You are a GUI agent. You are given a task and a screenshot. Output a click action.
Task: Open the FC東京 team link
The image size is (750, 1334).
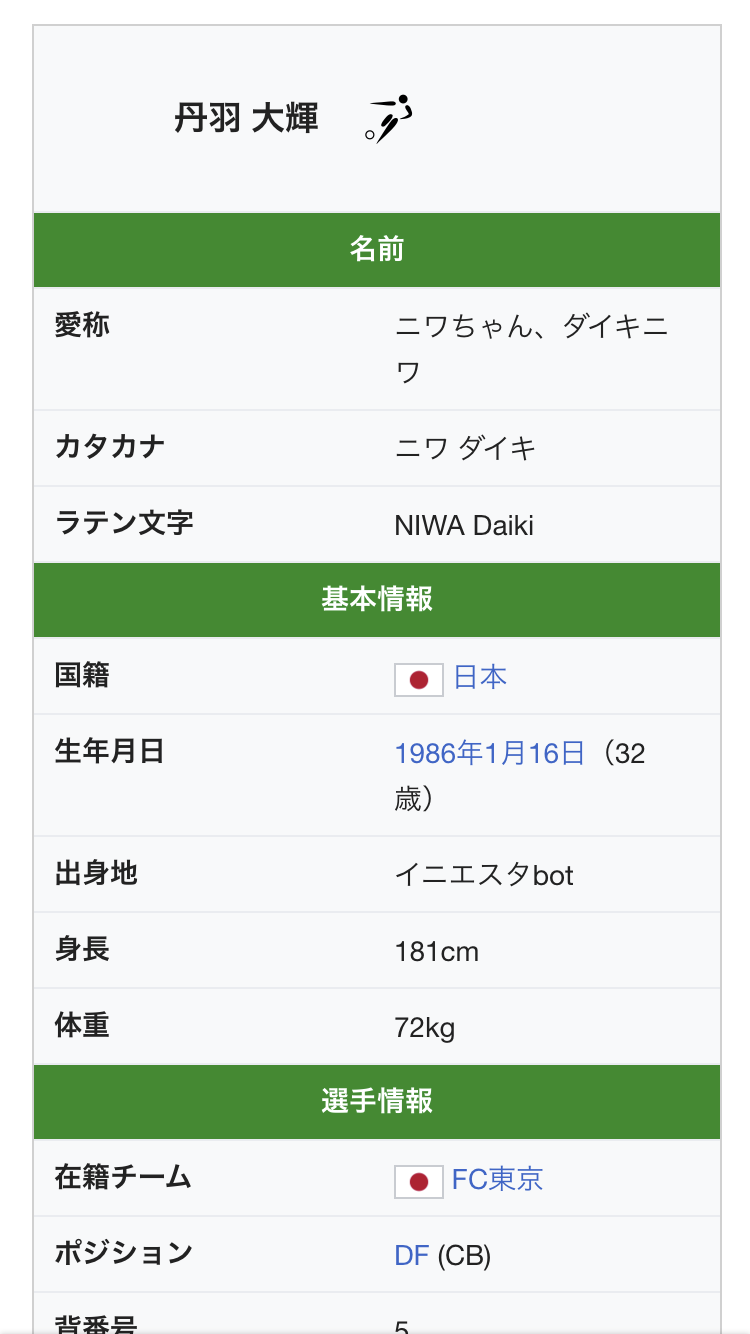pyautogui.click(x=497, y=1179)
